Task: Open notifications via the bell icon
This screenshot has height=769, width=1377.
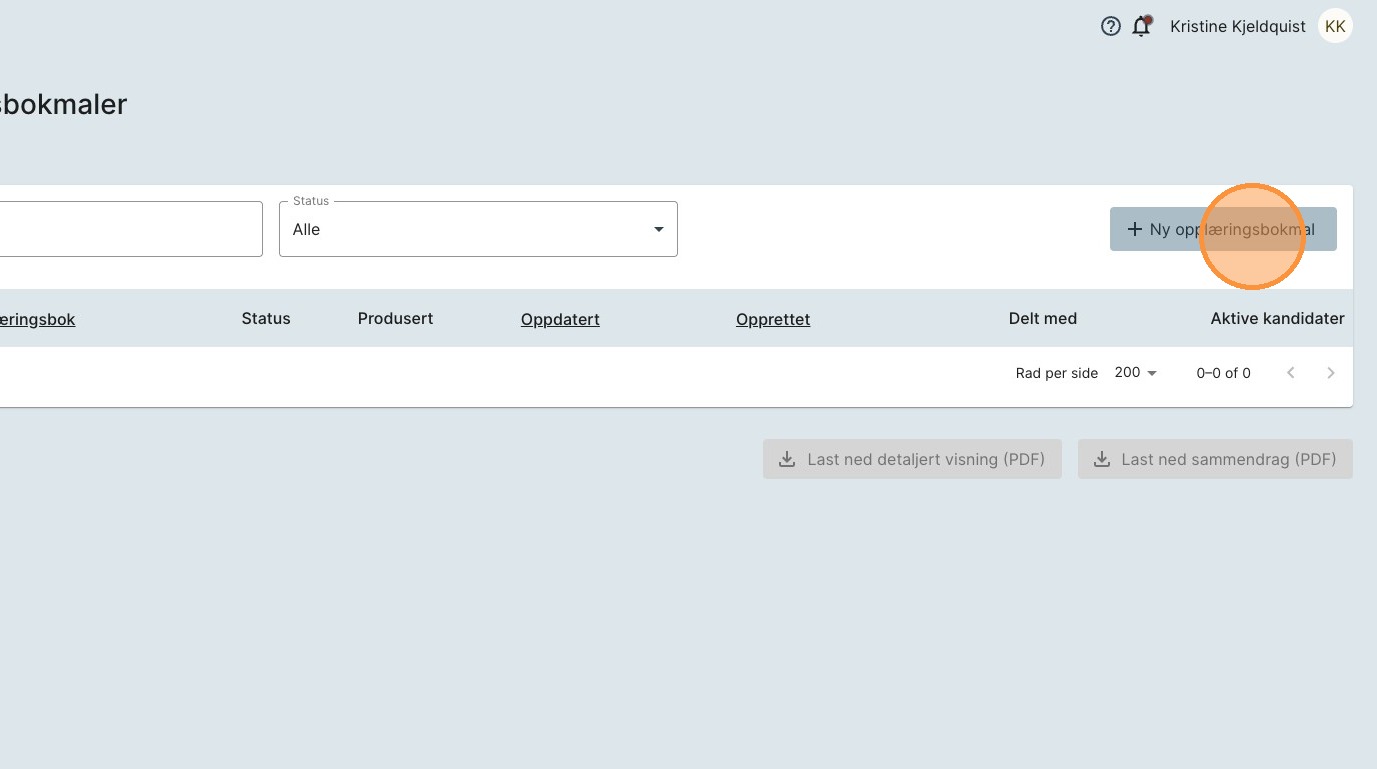Action: [1141, 27]
